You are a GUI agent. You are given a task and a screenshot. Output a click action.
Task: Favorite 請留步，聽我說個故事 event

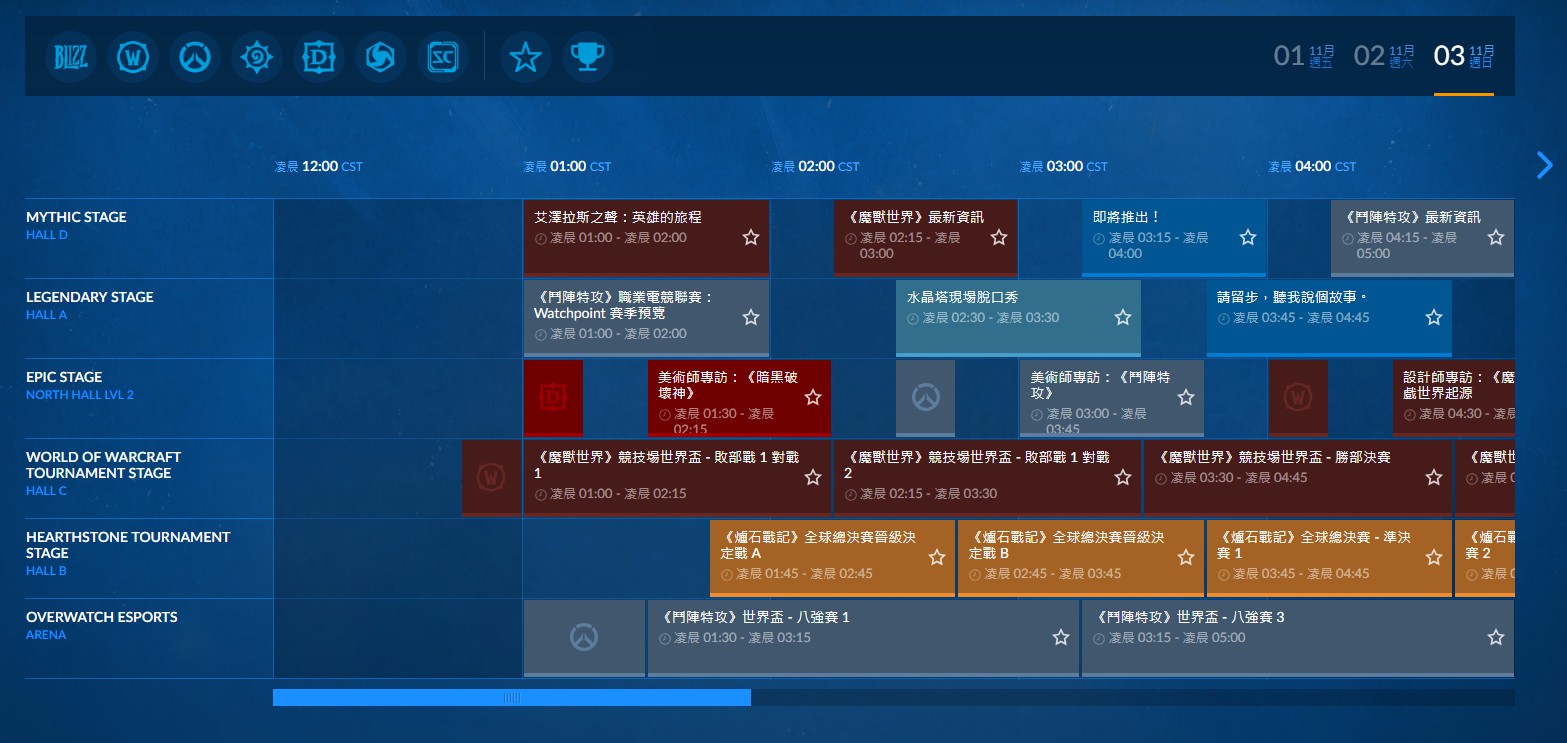1434,317
